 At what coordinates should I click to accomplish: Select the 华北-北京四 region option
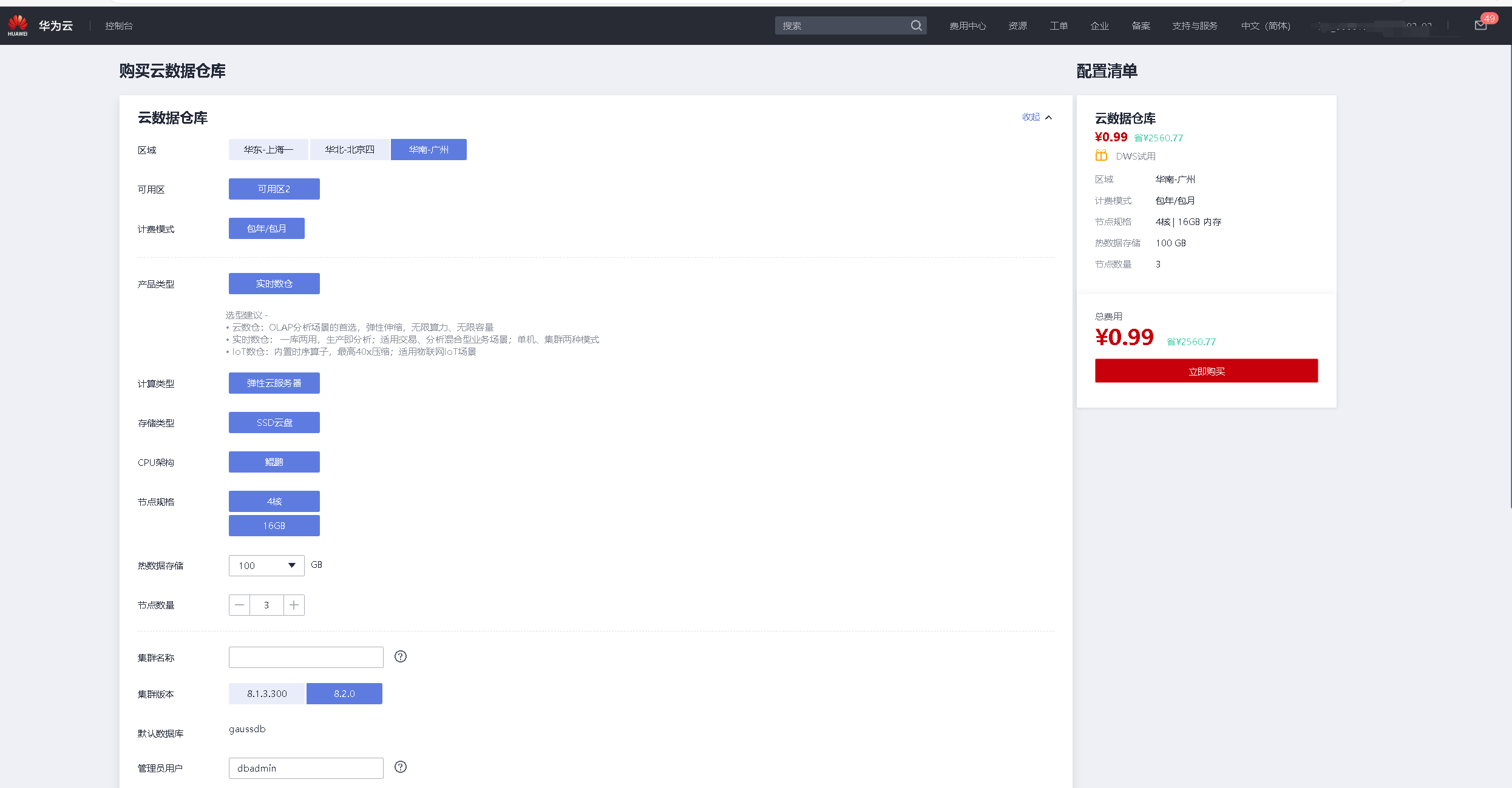tap(350, 149)
